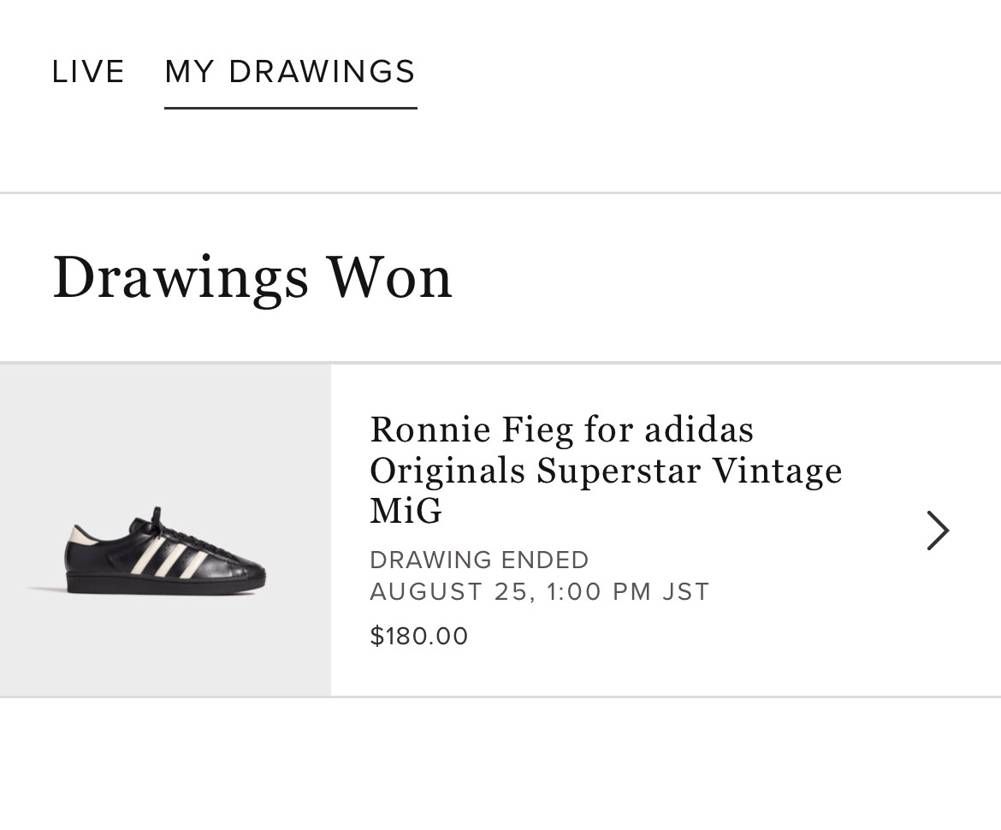
Task: Click the DRAWING ENDED status label
Action: [479, 560]
